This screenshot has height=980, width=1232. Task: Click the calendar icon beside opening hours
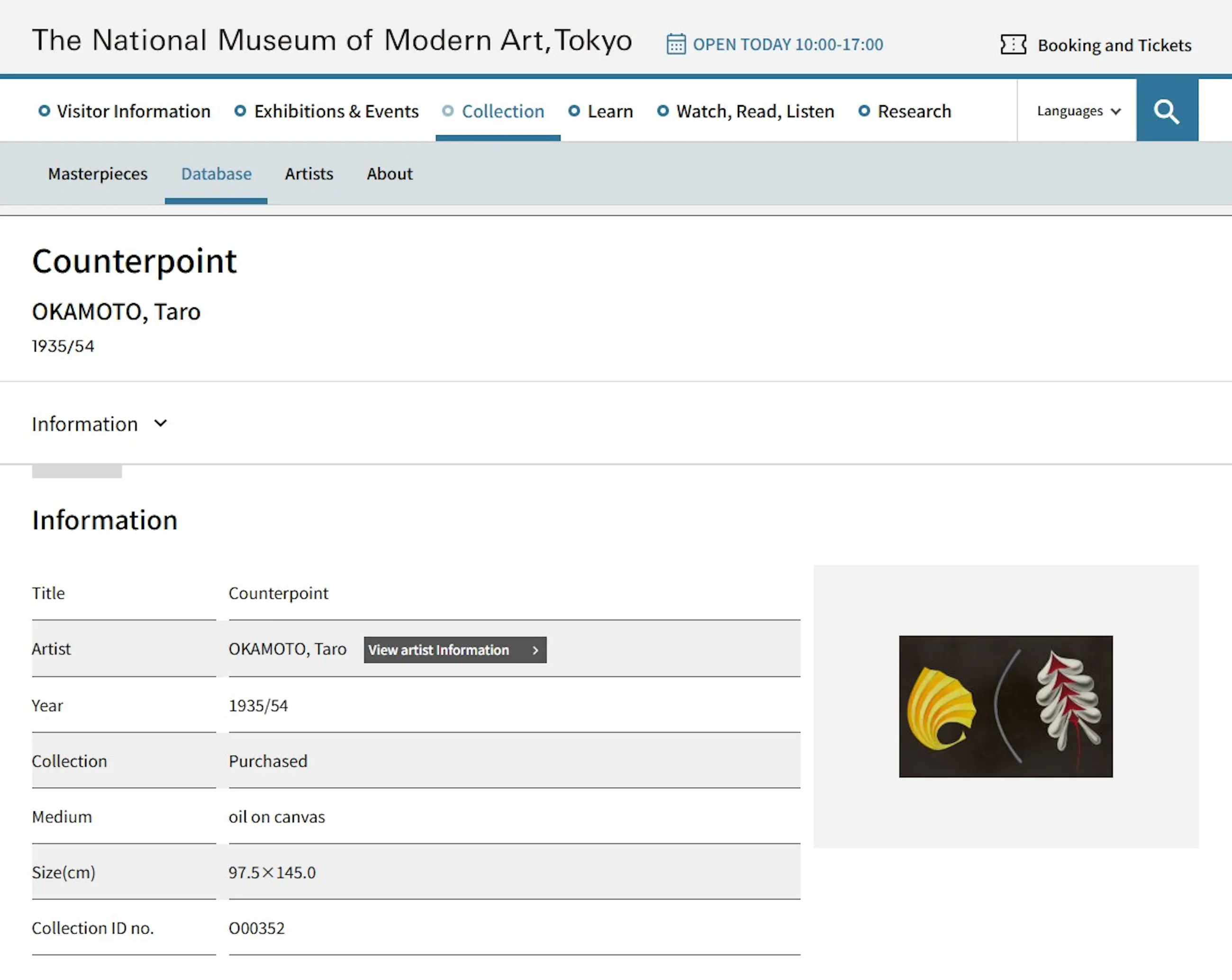[x=675, y=45]
